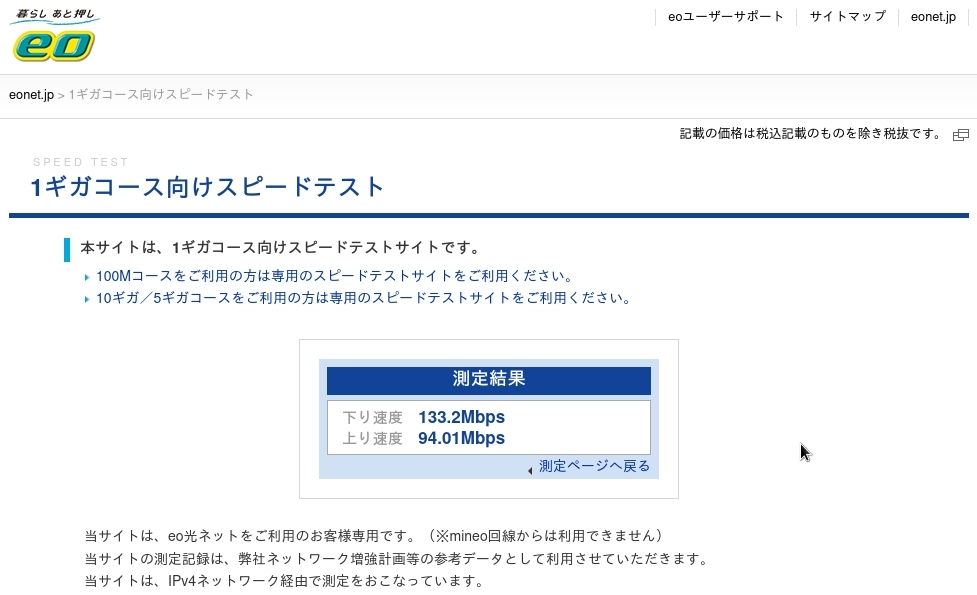Click the 上り速度 label

coord(372,438)
